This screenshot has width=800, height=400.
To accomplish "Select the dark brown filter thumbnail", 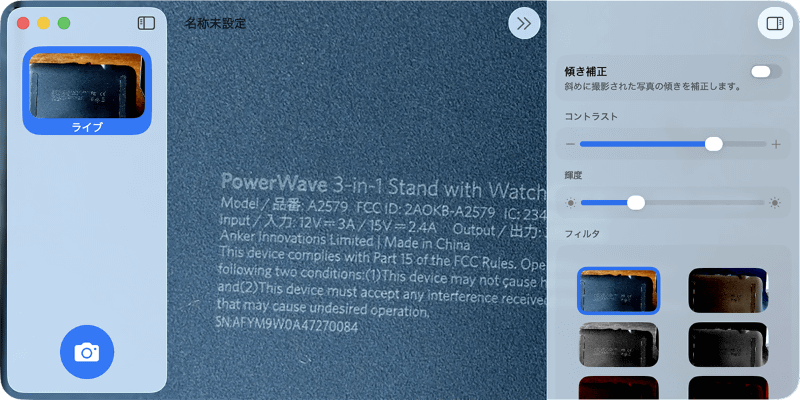I will click(x=728, y=290).
